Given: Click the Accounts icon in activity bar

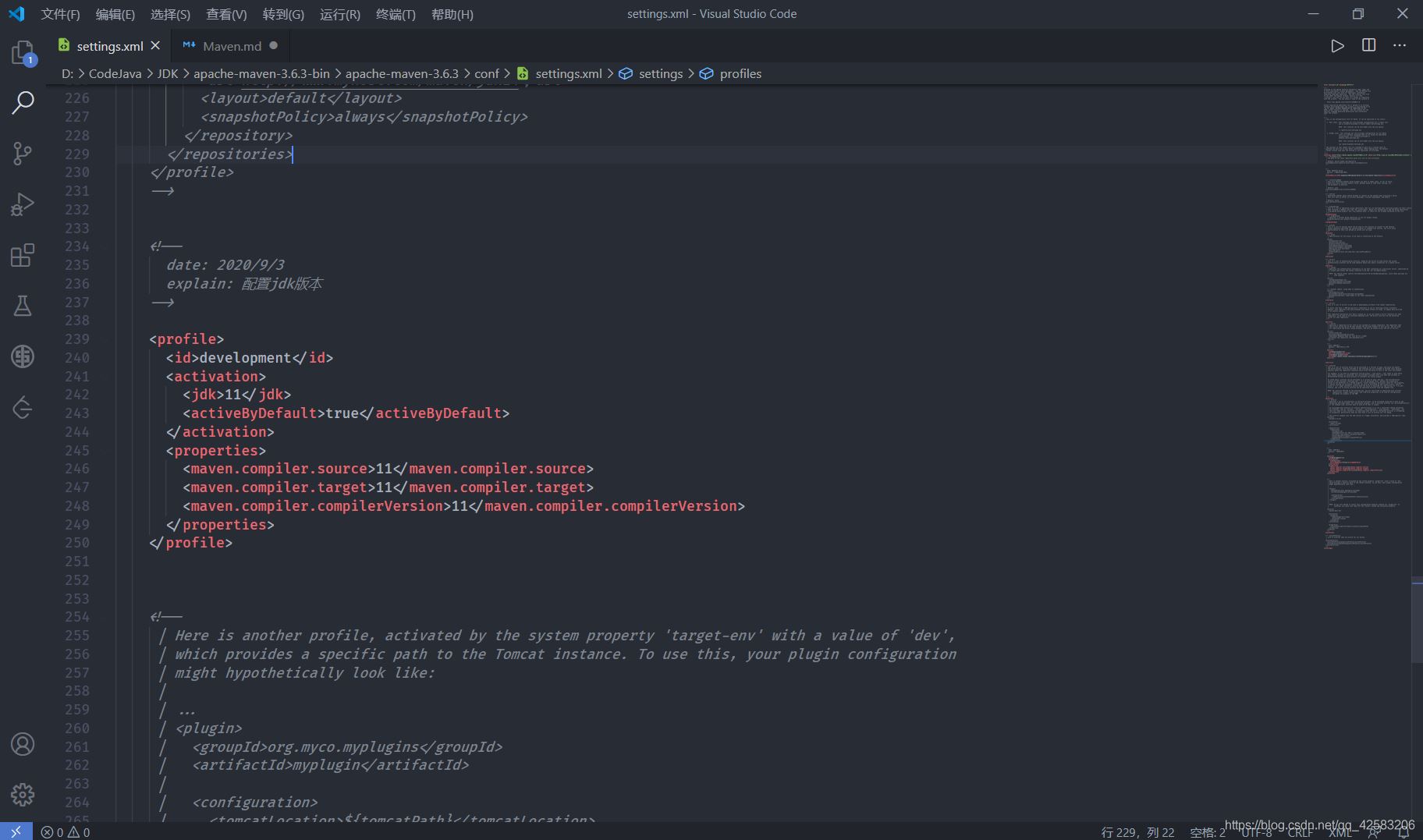Looking at the screenshot, I should pyautogui.click(x=22, y=745).
